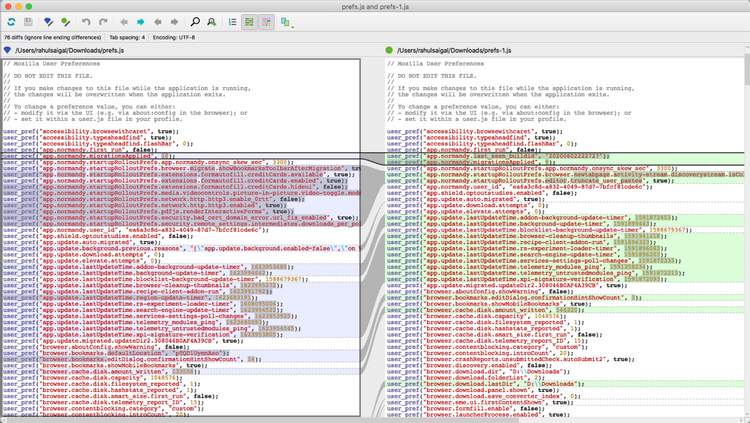Undo the last change

[x=87, y=21]
